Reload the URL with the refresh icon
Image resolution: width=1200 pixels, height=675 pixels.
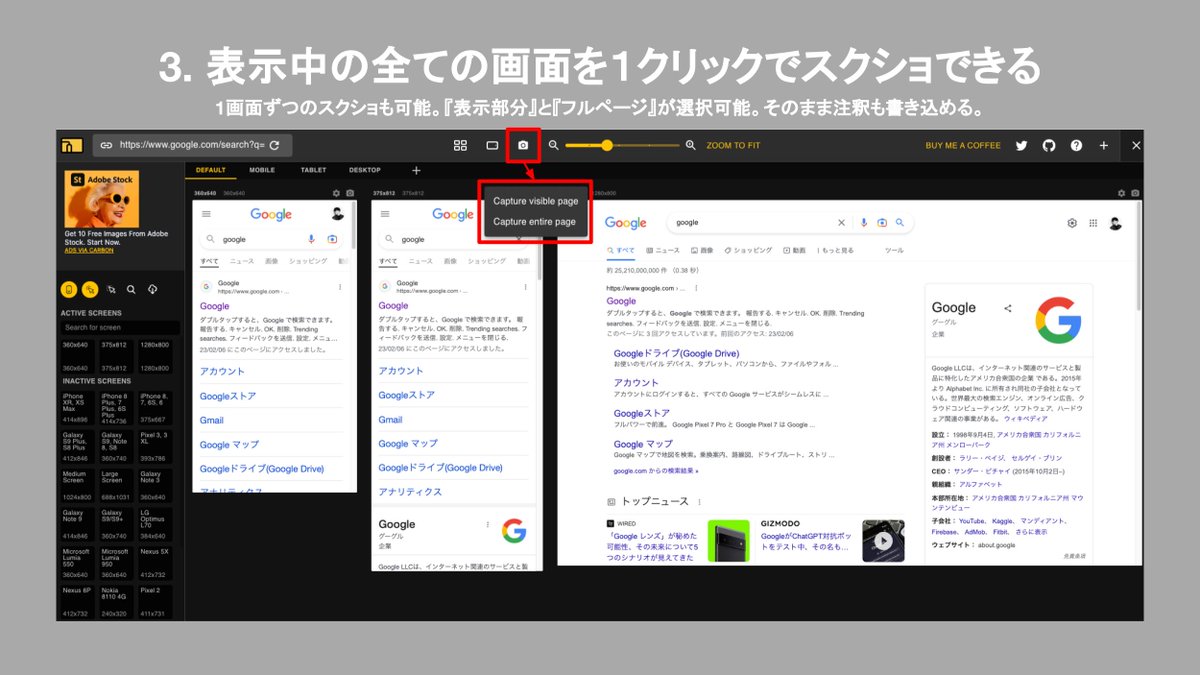point(274,145)
